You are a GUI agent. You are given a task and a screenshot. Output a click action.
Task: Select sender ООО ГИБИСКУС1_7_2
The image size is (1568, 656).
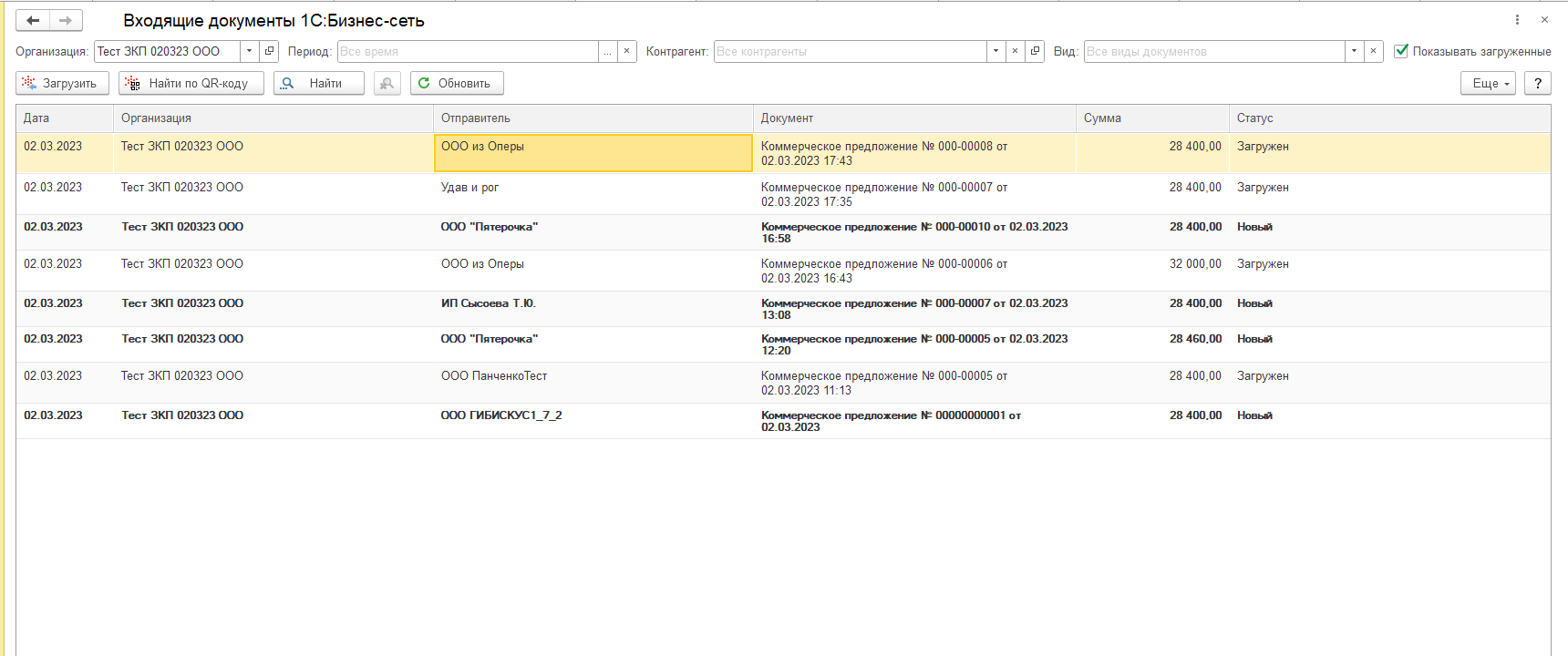coord(593,421)
